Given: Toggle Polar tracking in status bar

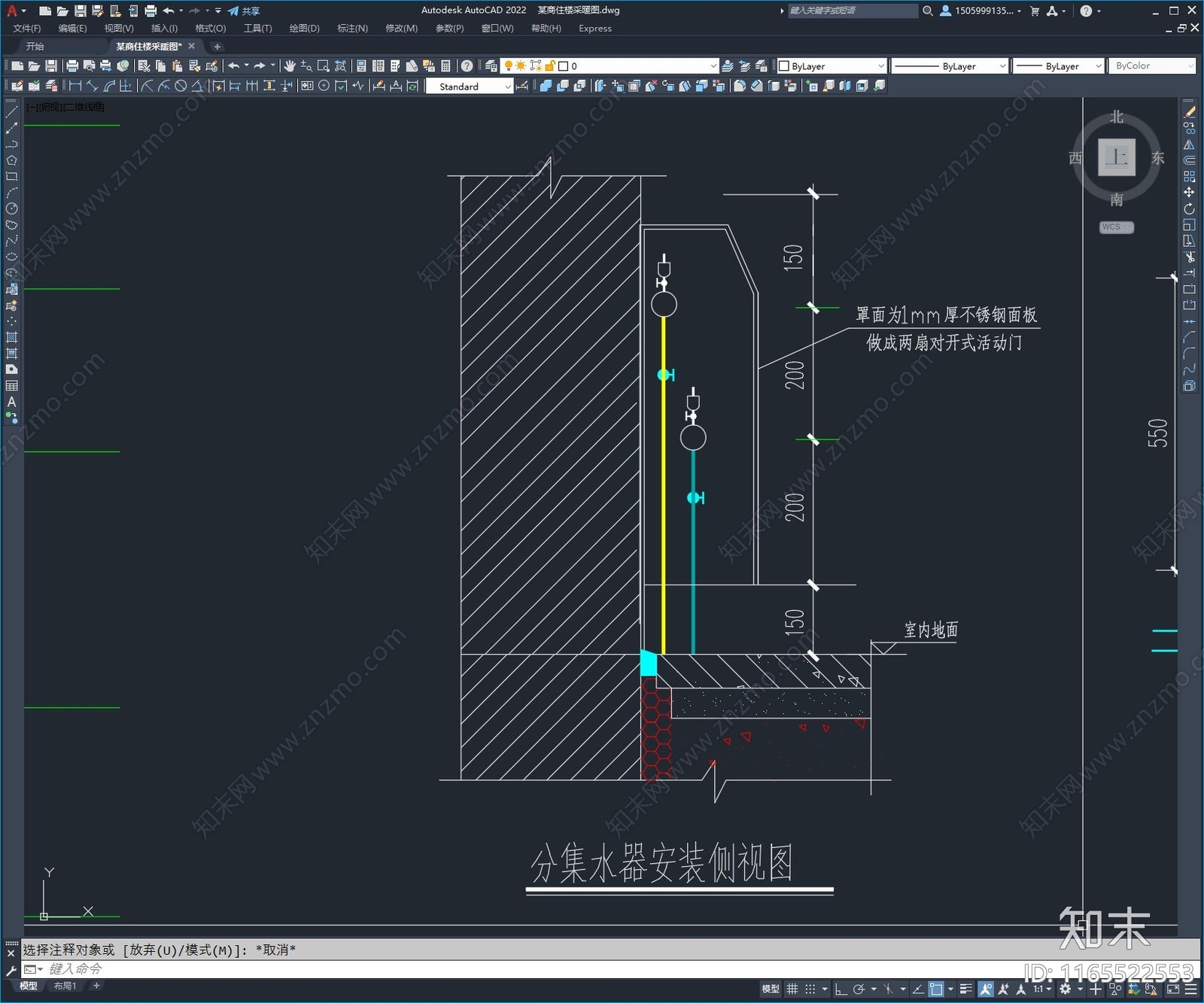Looking at the screenshot, I should (x=859, y=989).
